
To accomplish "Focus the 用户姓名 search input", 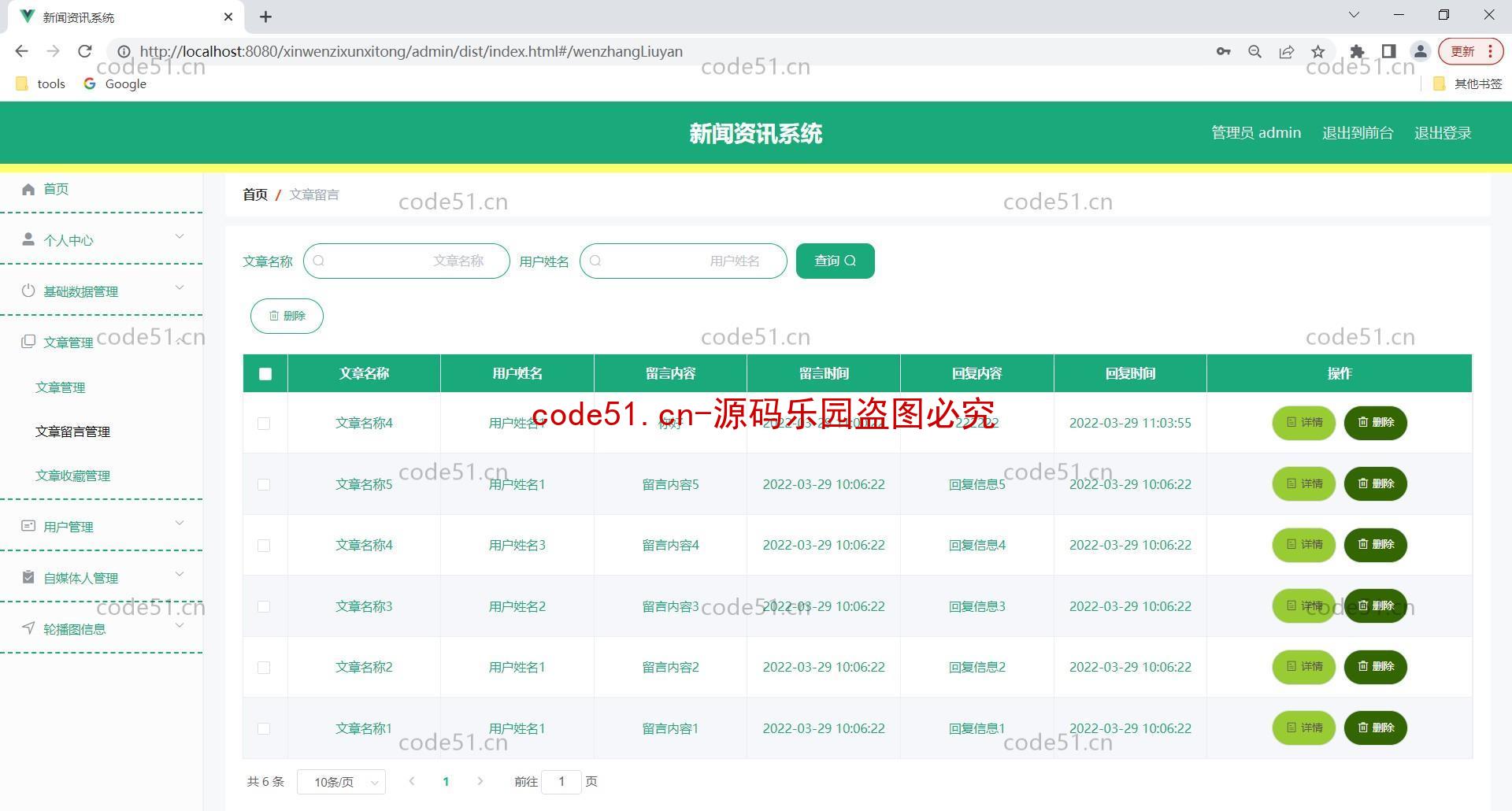I will coord(683,261).
